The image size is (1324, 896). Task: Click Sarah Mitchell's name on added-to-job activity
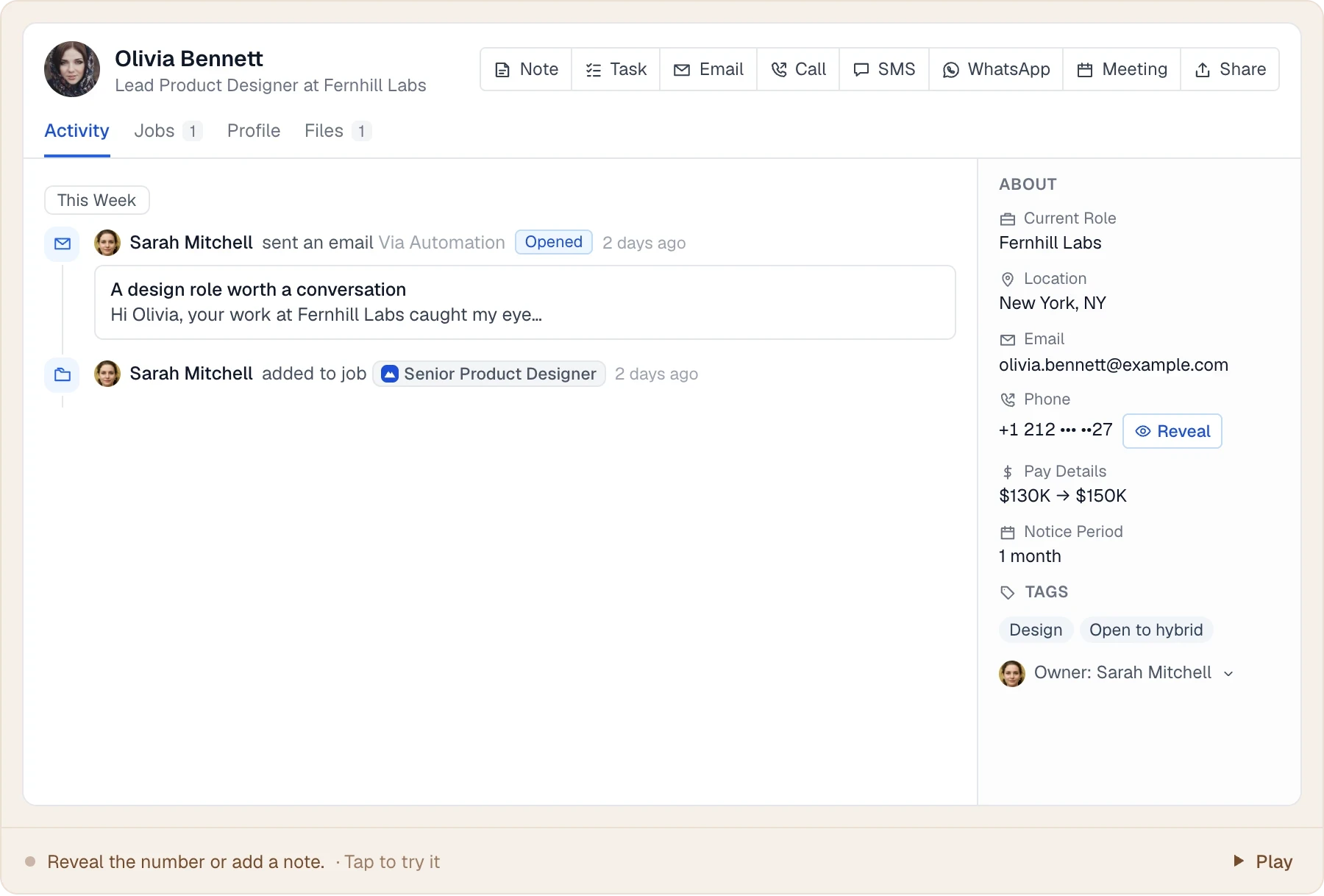pyautogui.click(x=191, y=374)
